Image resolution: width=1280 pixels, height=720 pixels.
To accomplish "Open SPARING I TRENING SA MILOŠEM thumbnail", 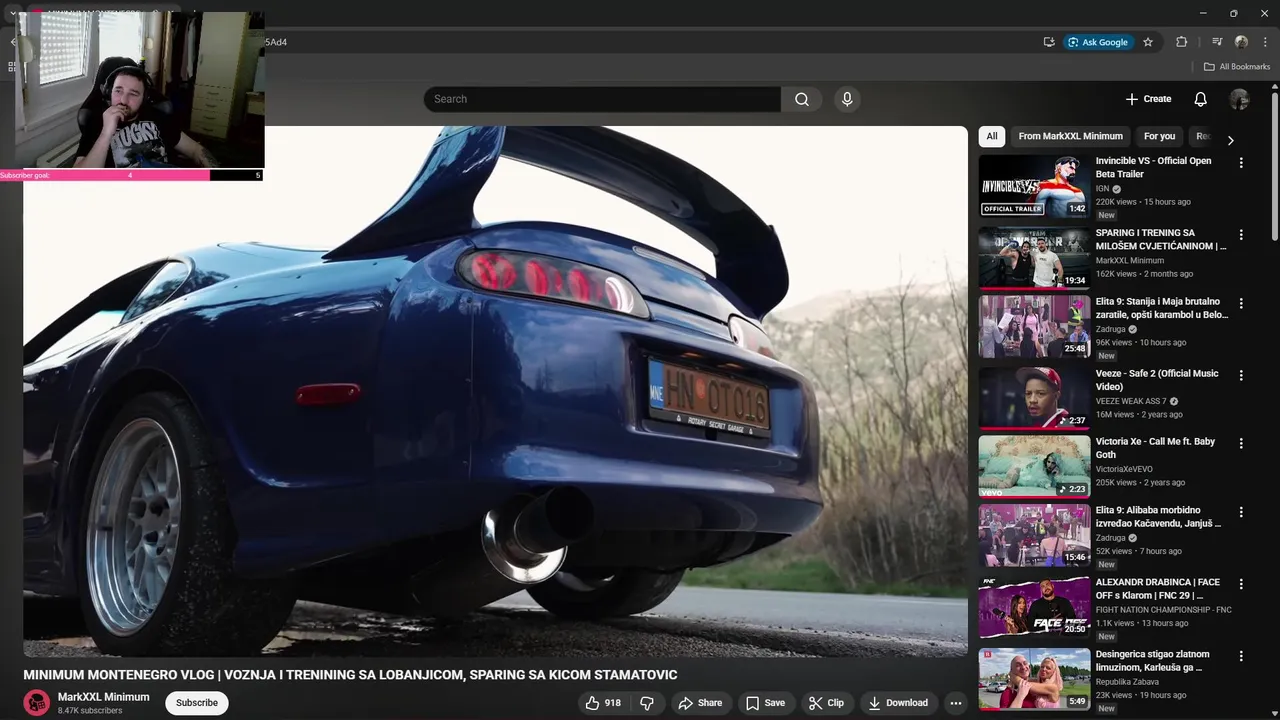I will tap(1034, 257).
